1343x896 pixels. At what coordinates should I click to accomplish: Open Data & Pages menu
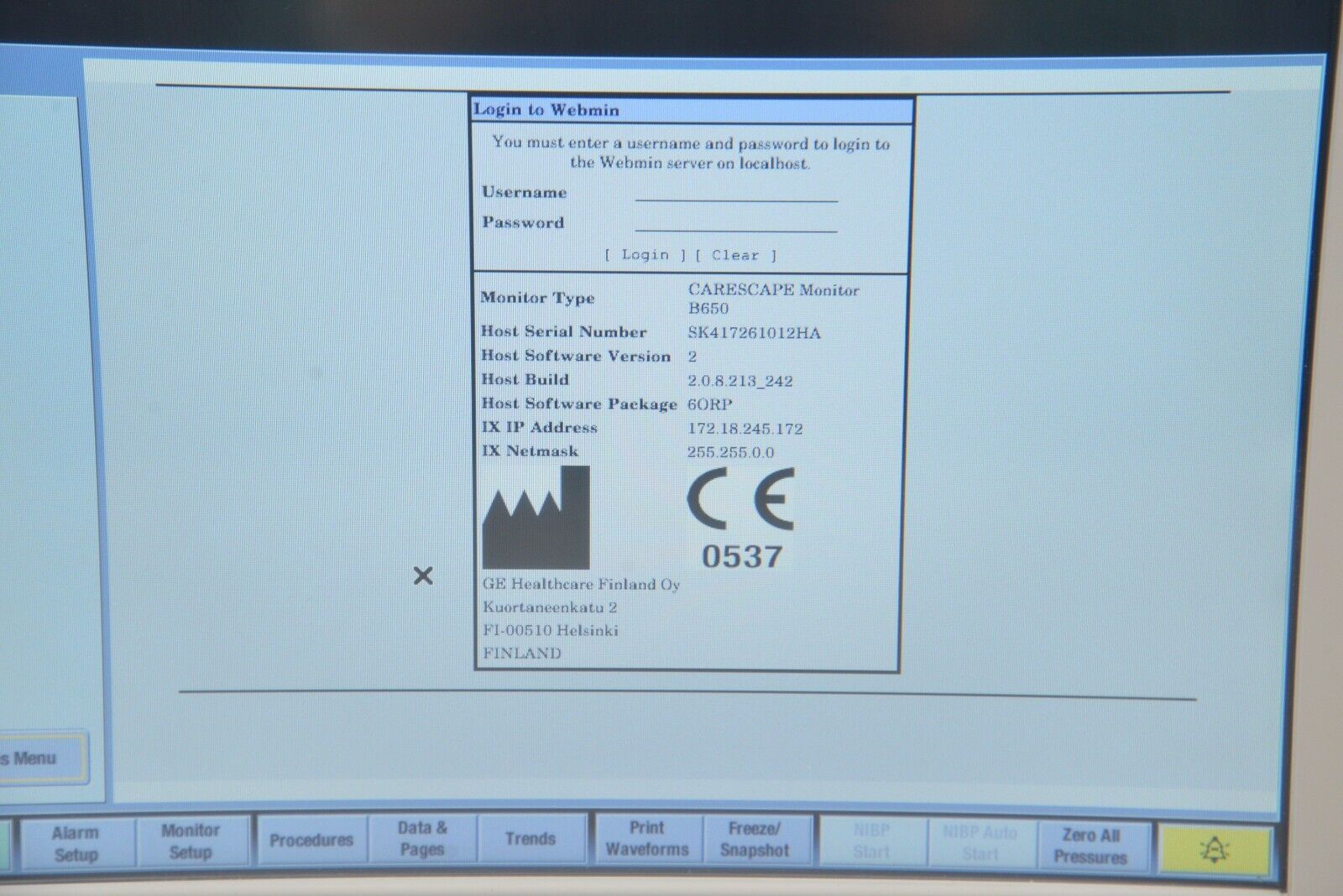coord(422,838)
